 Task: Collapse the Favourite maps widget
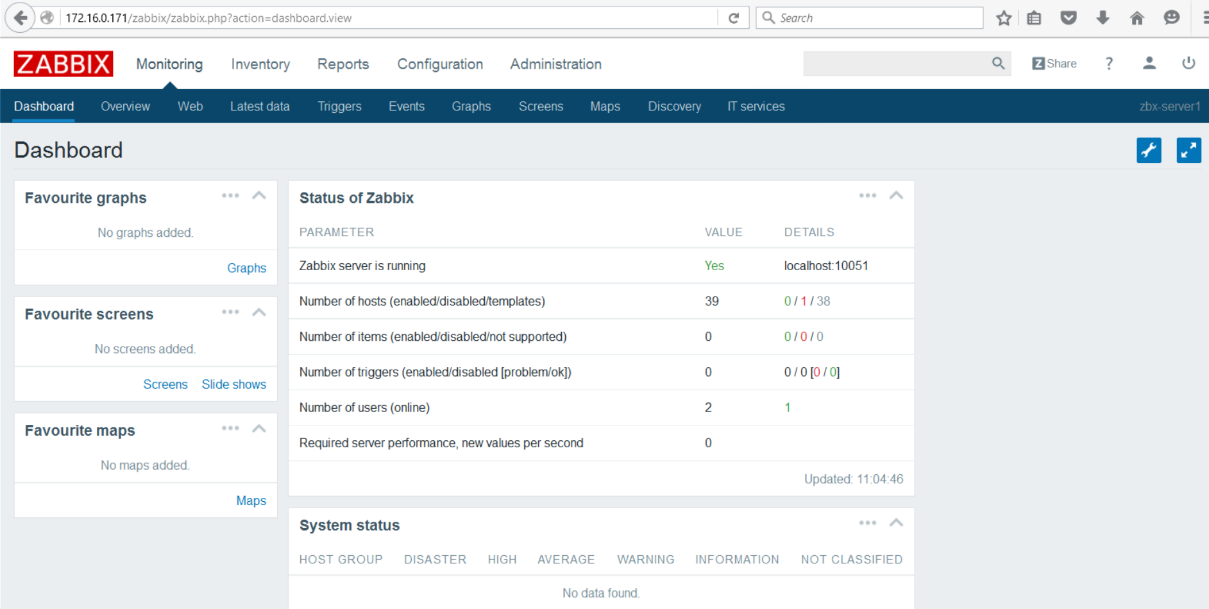tap(259, 429)
